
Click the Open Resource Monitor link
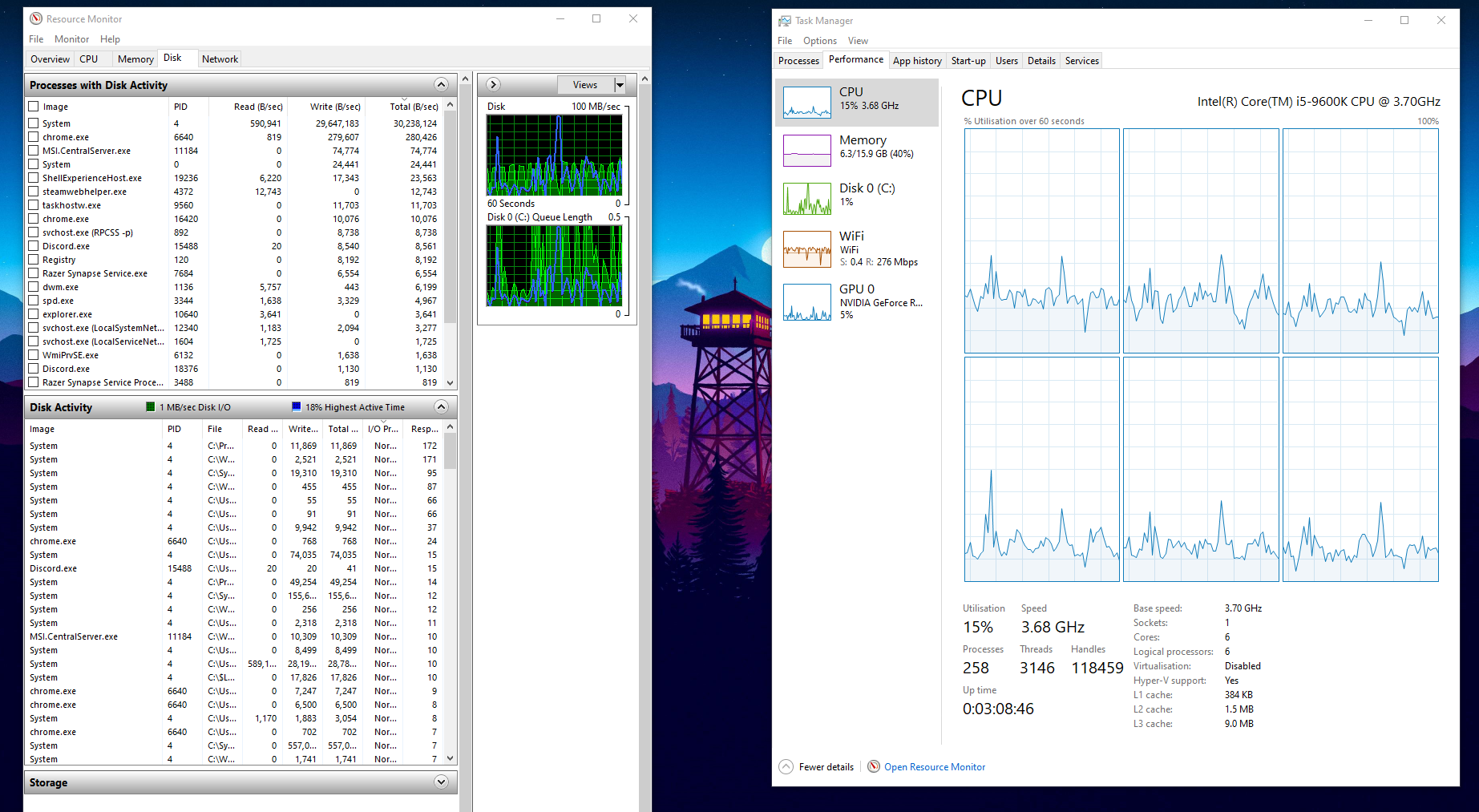[935, 767]
